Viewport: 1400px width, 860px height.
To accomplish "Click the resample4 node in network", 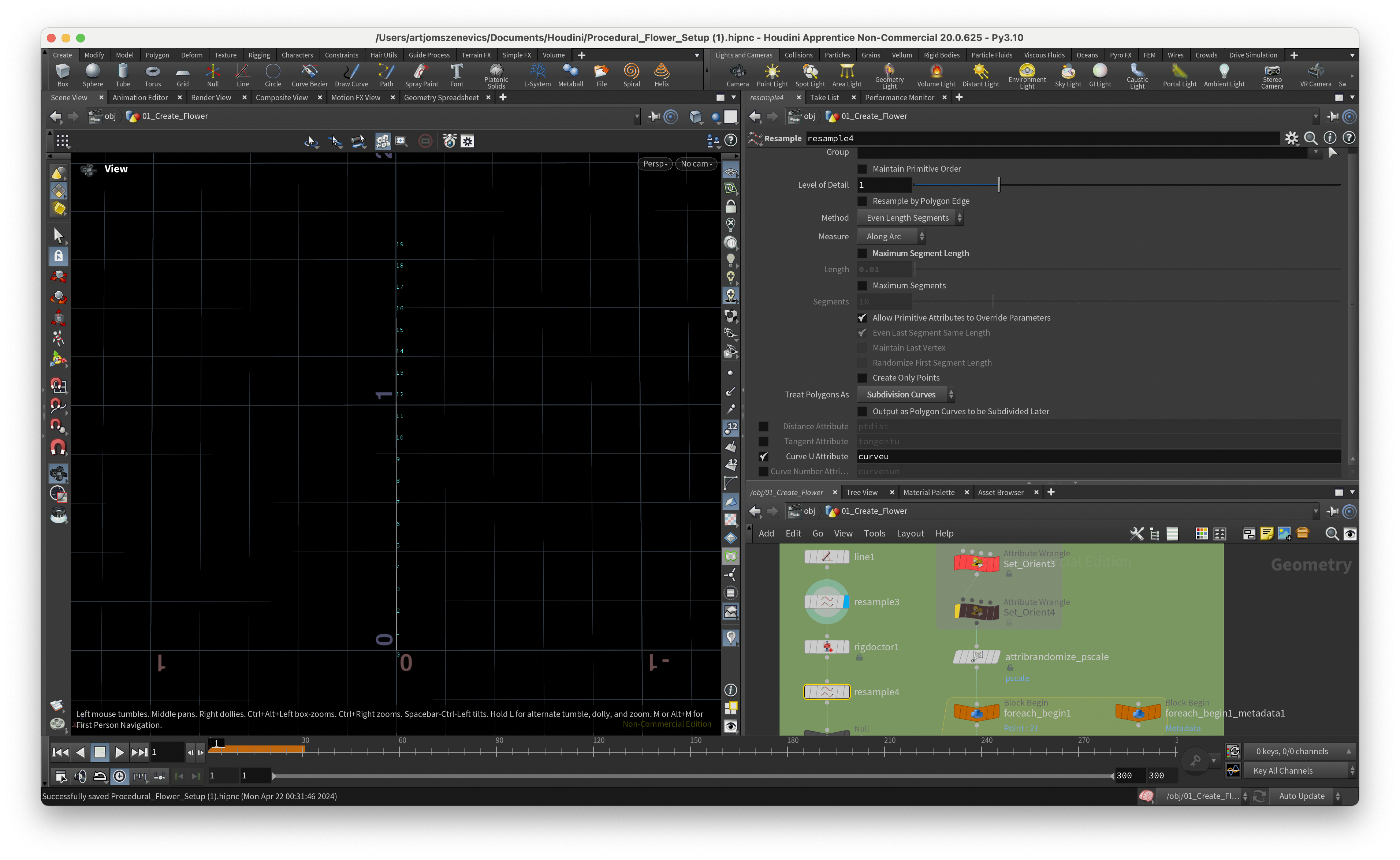I will click(x=827, y=692).
